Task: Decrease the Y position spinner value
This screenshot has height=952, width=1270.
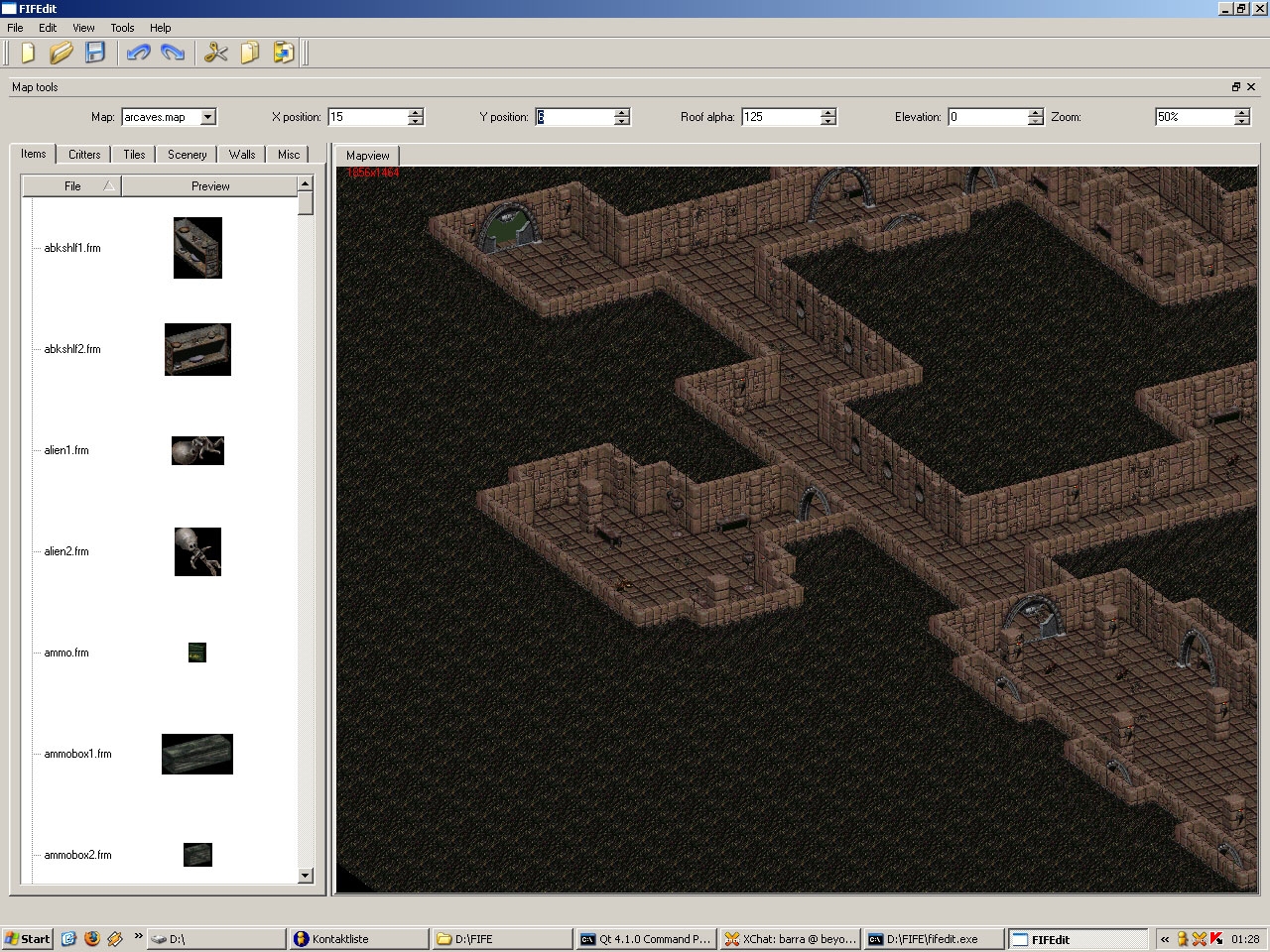Action: [622, 121]
